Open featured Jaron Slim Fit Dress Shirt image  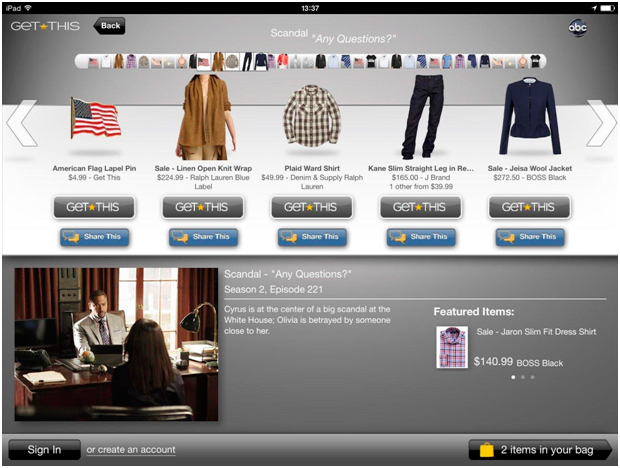click(452, 347)
